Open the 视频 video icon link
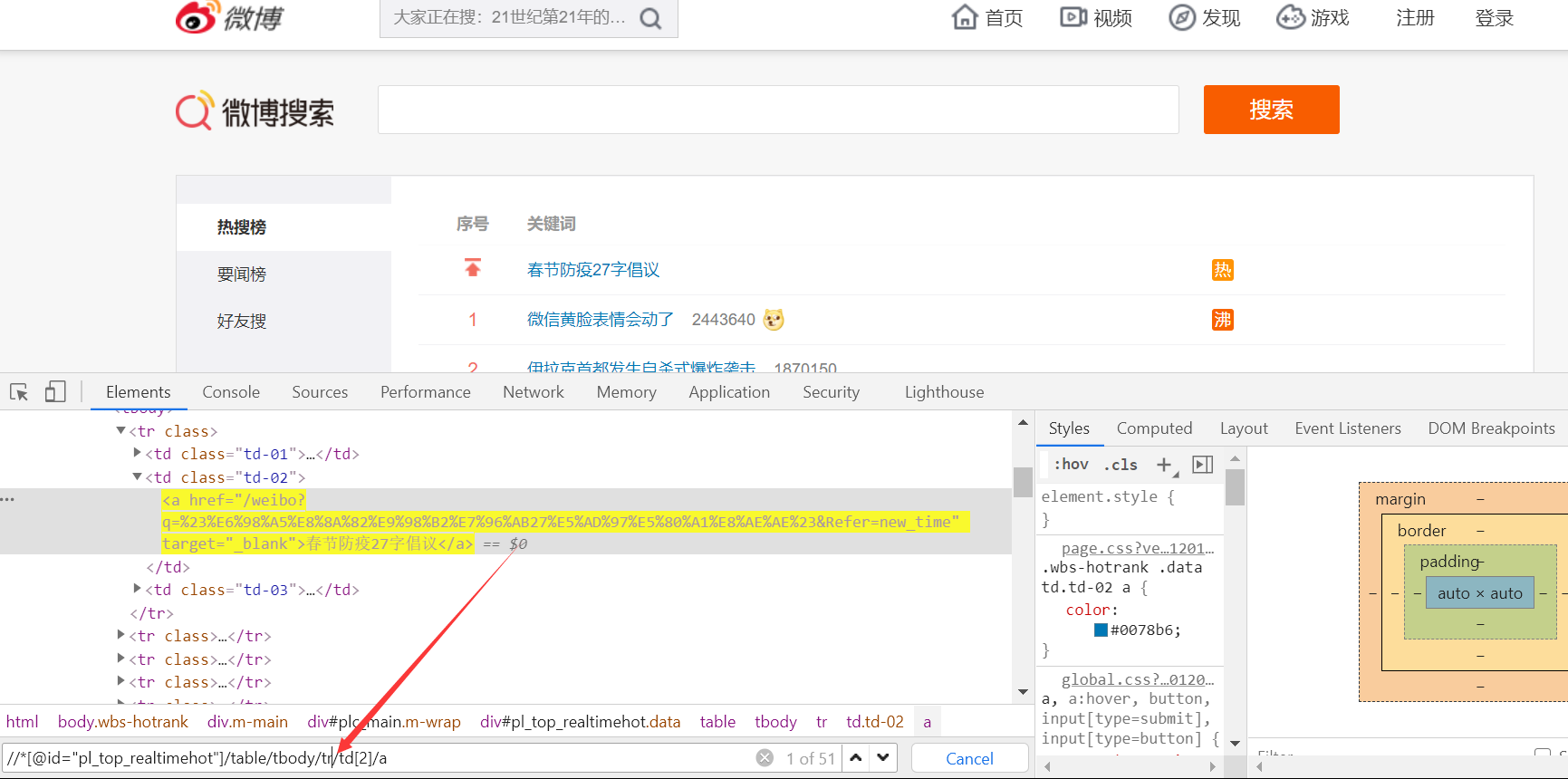 point(1073,17)
